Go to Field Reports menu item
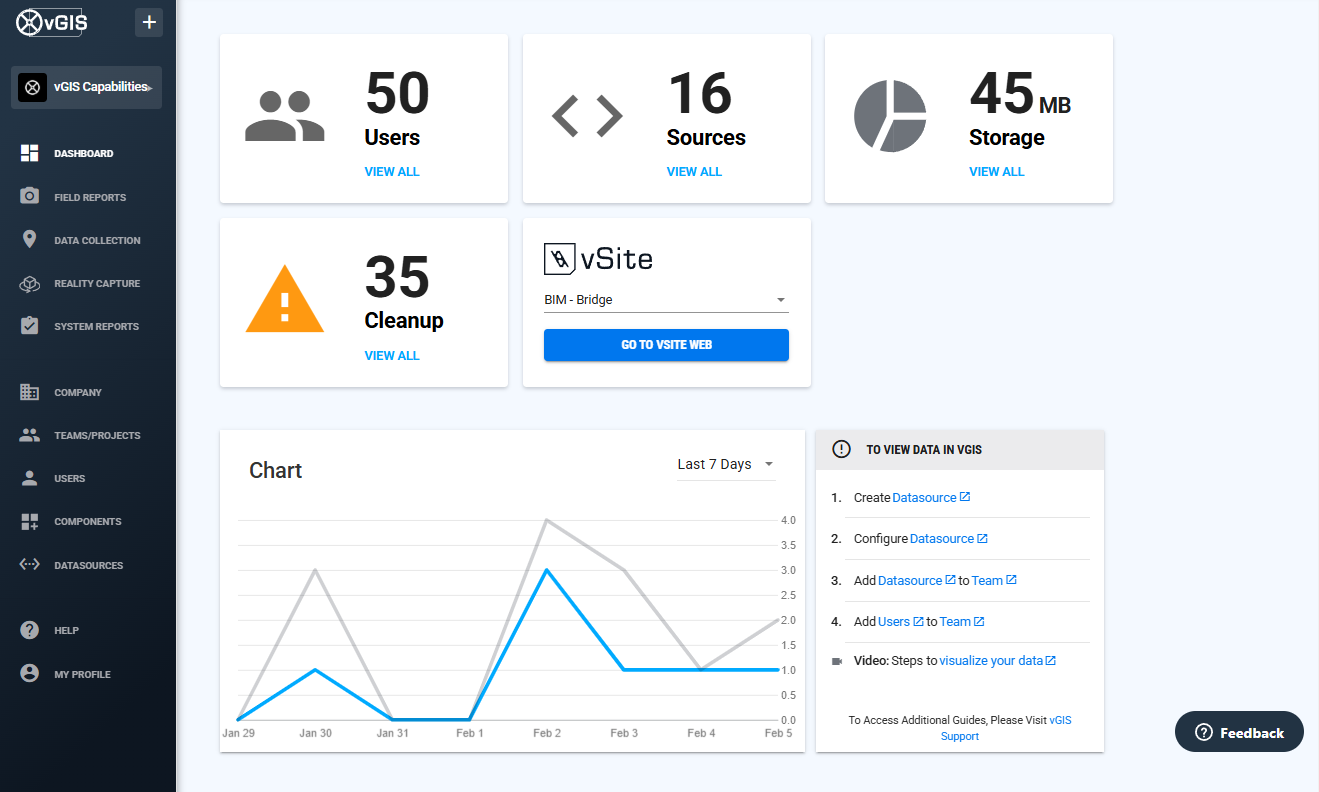The height and width of the screenshot is (792, 1319). point(88,197)
